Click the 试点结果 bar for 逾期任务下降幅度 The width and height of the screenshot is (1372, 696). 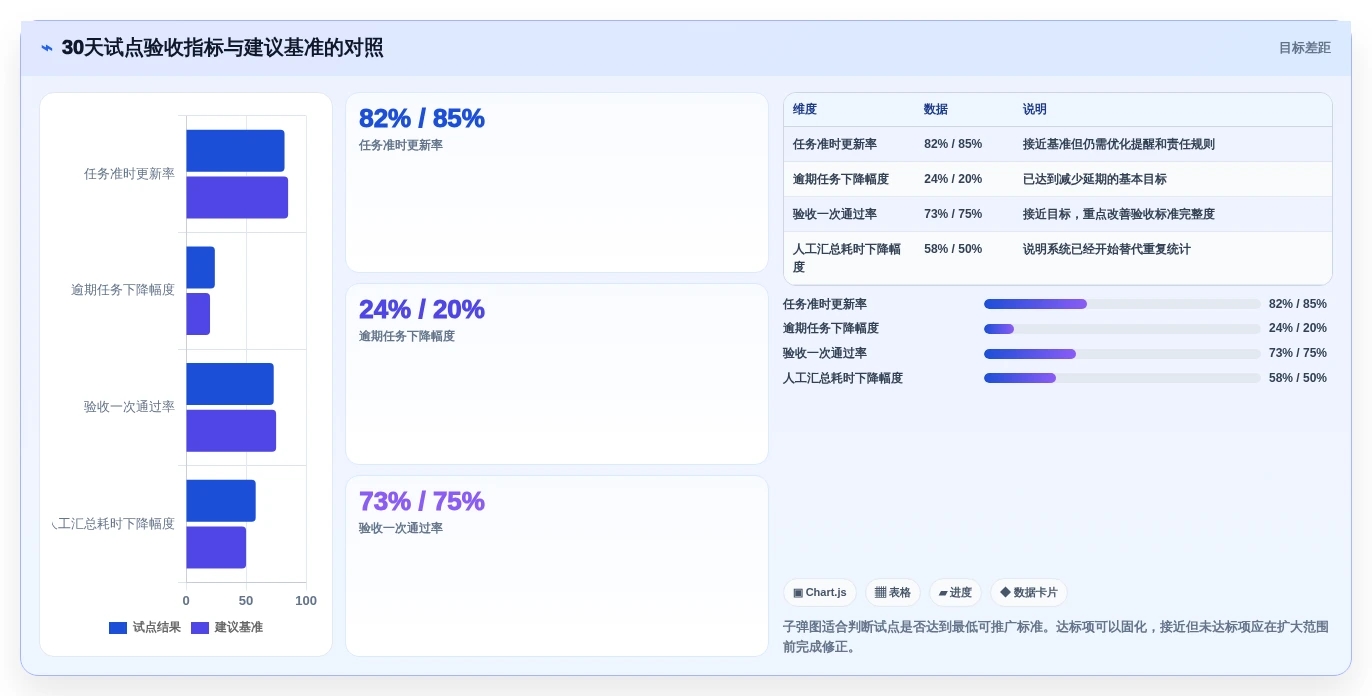pos(200,268)
